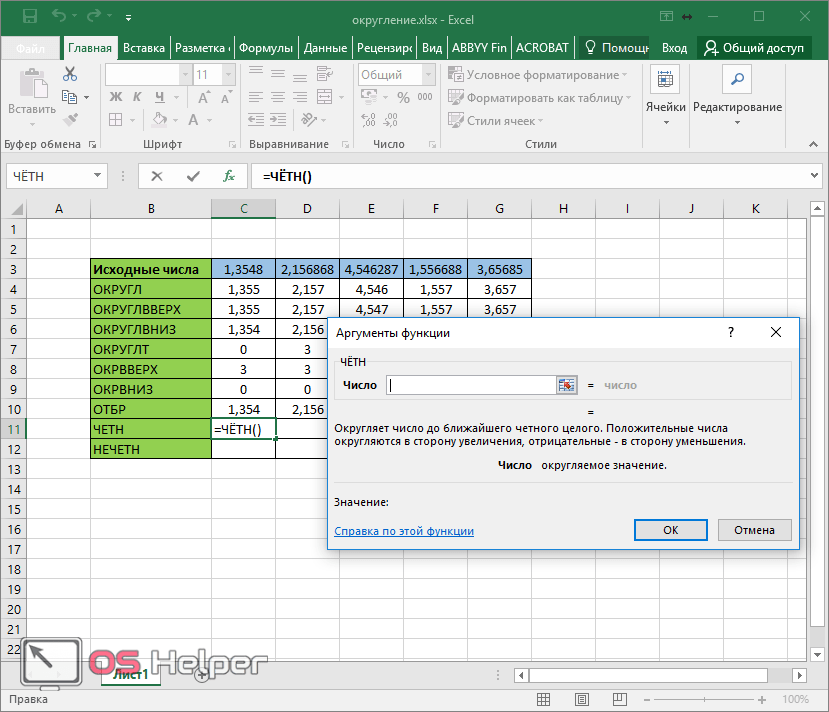Click the text orientation icon

[x=309, y=120]
